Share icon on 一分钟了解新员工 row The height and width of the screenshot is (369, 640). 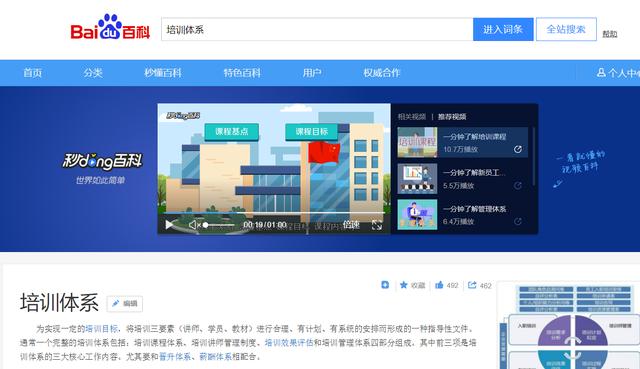point(518,186)
